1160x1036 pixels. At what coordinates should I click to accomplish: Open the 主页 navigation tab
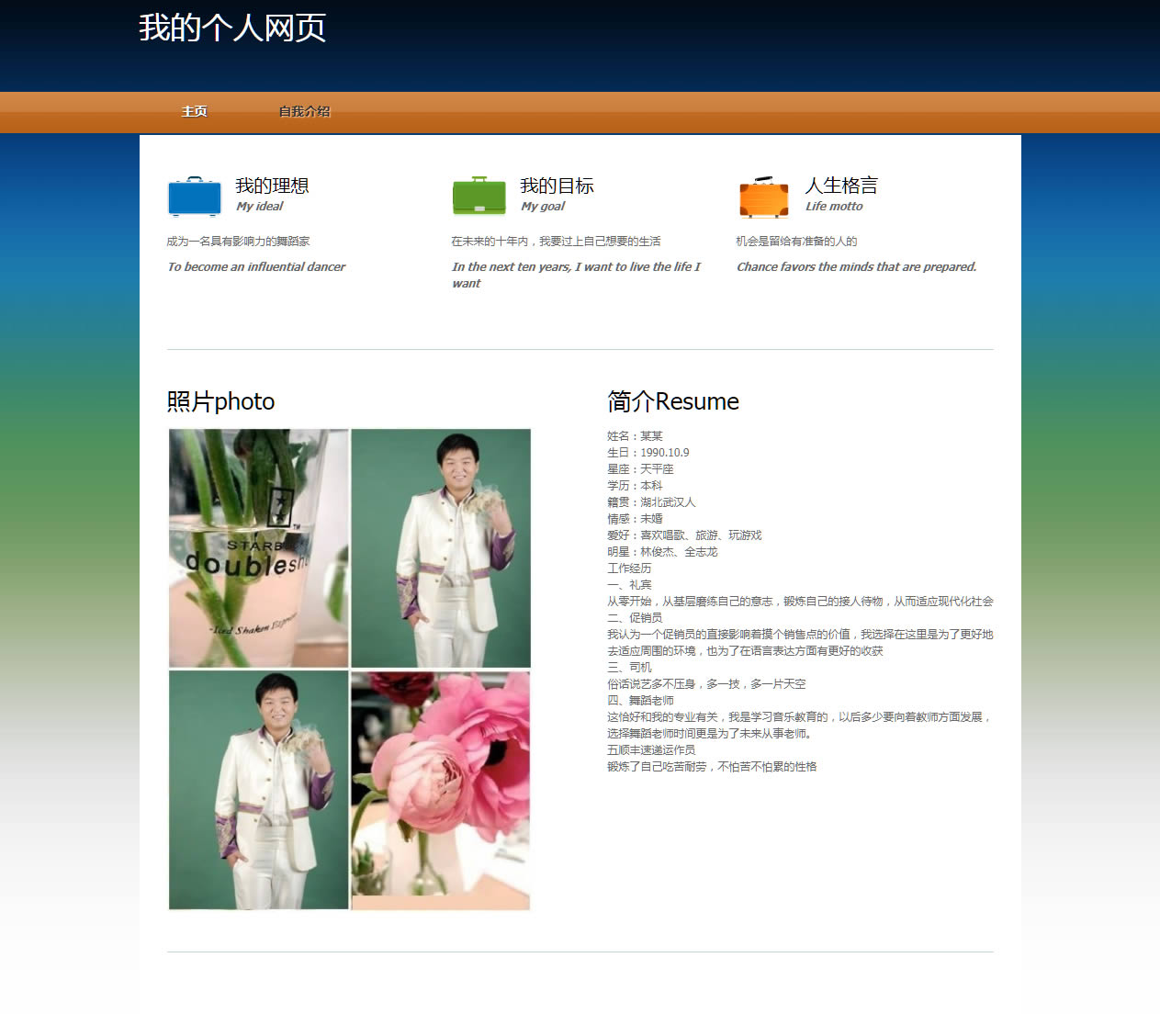coord(194,111)
